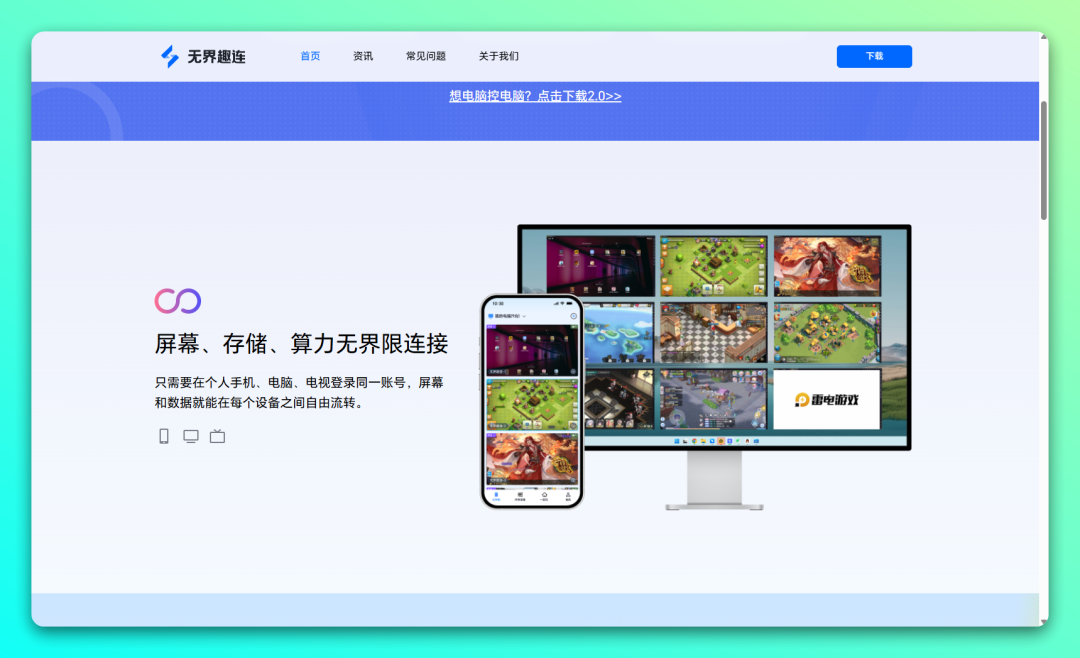Click the Windows Start icon on the monitor taskbar
Viewport: 1080px width, 658px height.
pyautogui.click(x=676, y=441)
